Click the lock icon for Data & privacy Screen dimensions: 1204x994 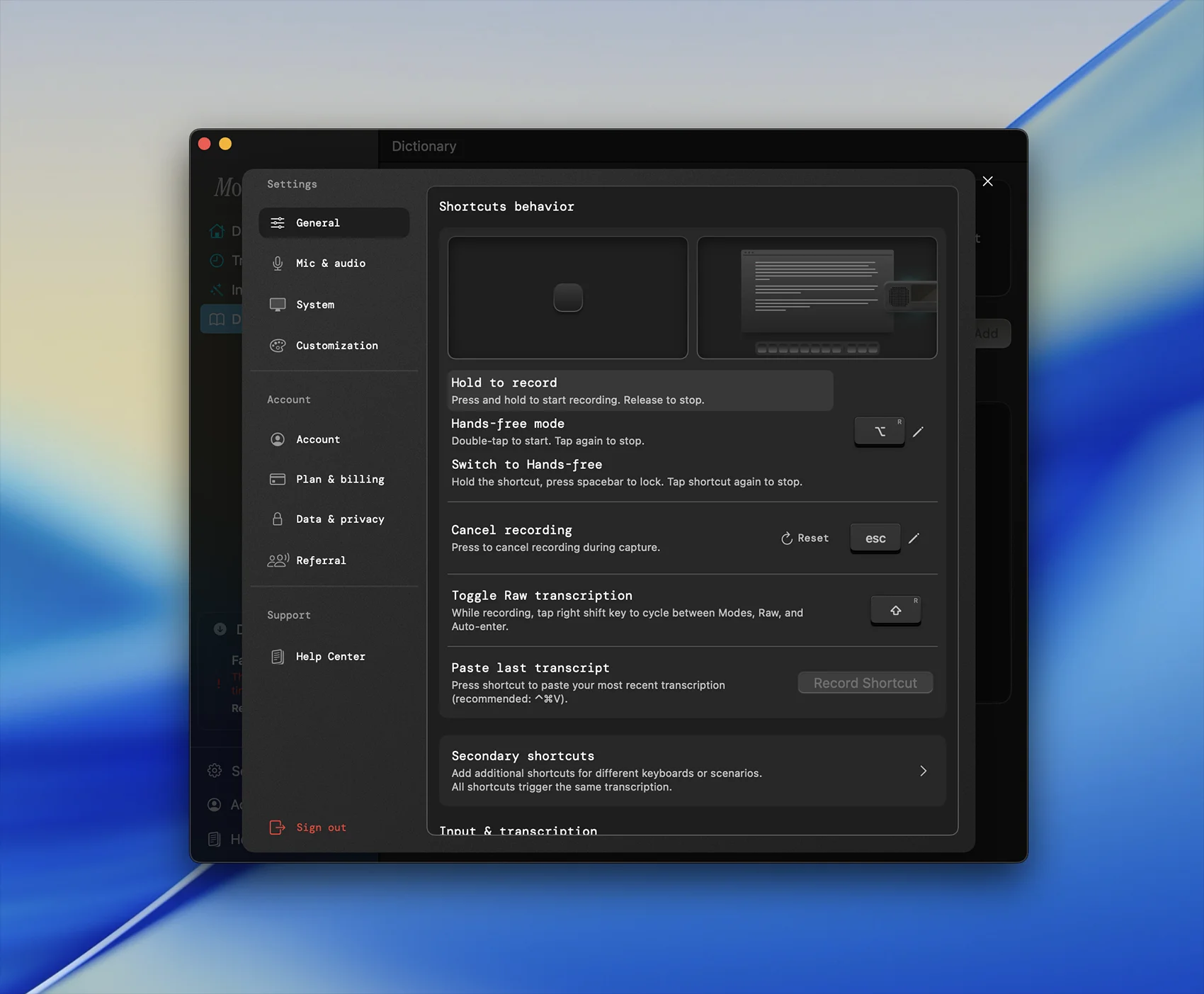coord(278,519)
